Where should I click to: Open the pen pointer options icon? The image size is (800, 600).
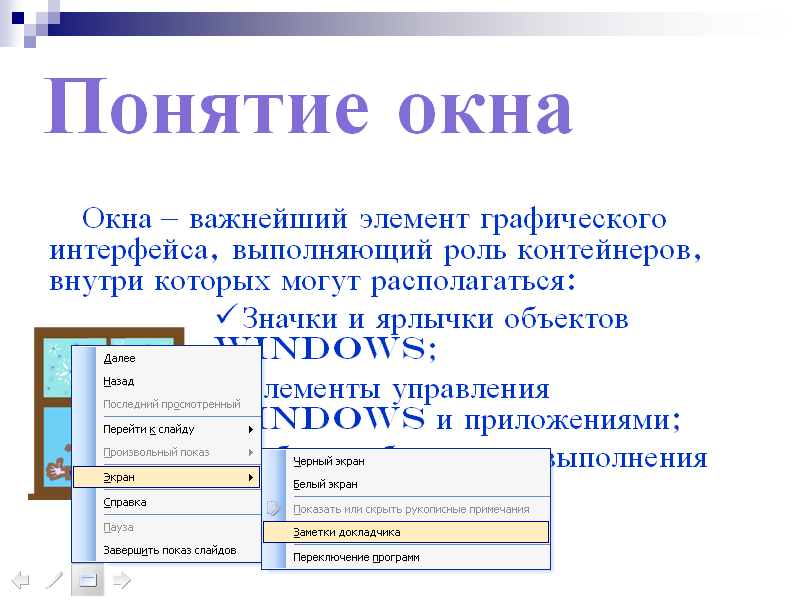(54, 580)
